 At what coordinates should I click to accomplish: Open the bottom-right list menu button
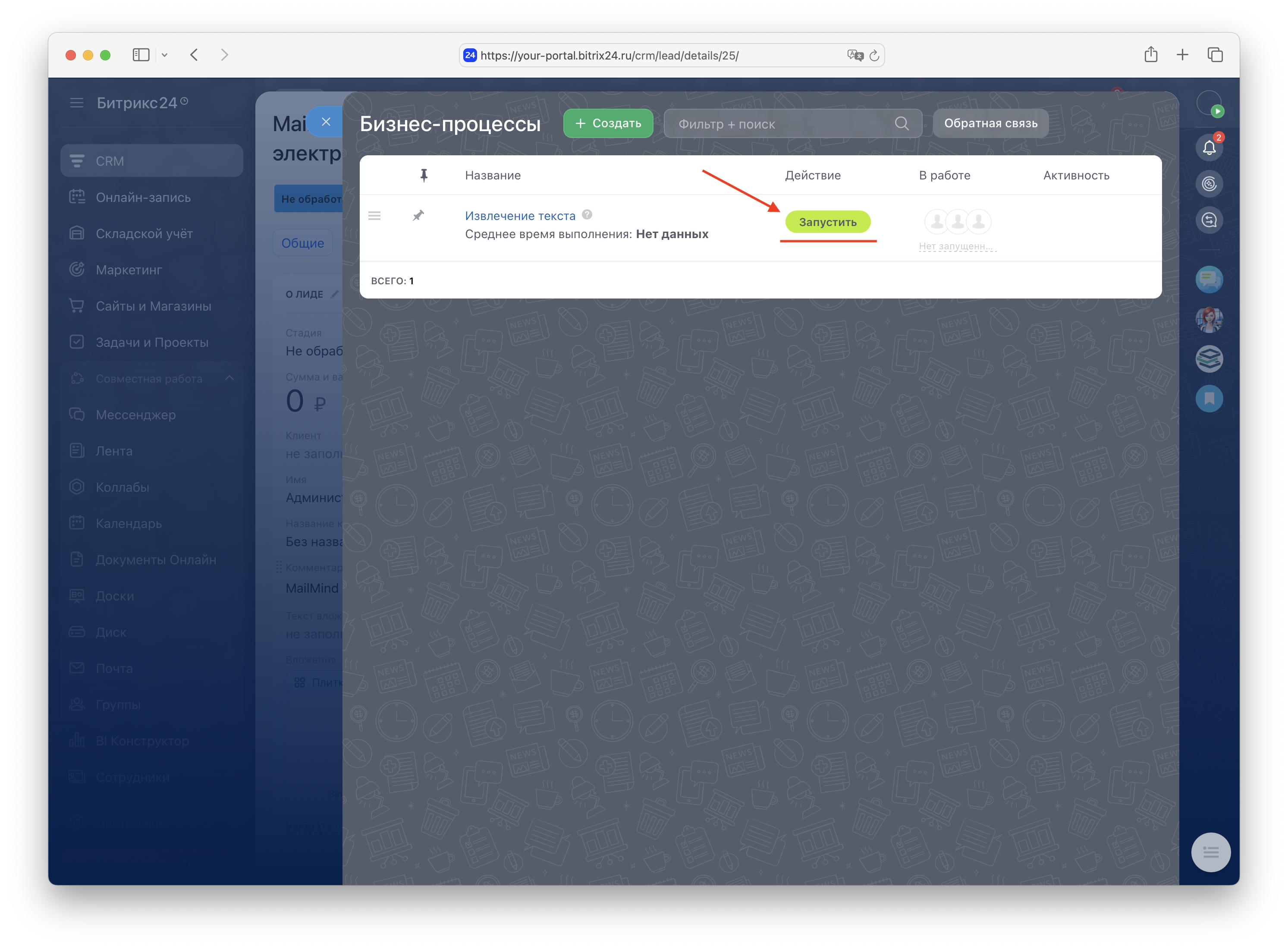tap(1210, 852)
